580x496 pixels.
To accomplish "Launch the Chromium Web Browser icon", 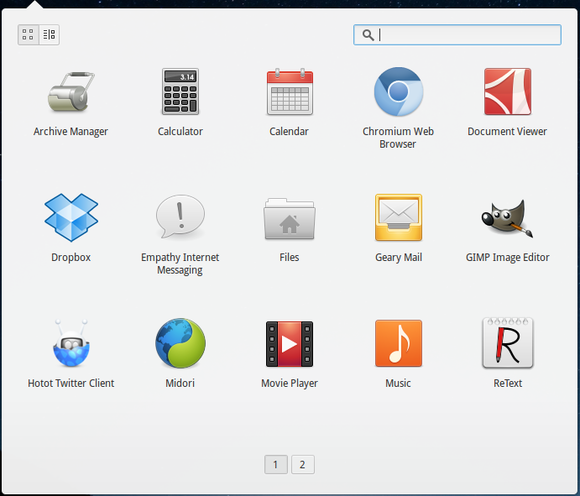I will click(x=398, y=91).
